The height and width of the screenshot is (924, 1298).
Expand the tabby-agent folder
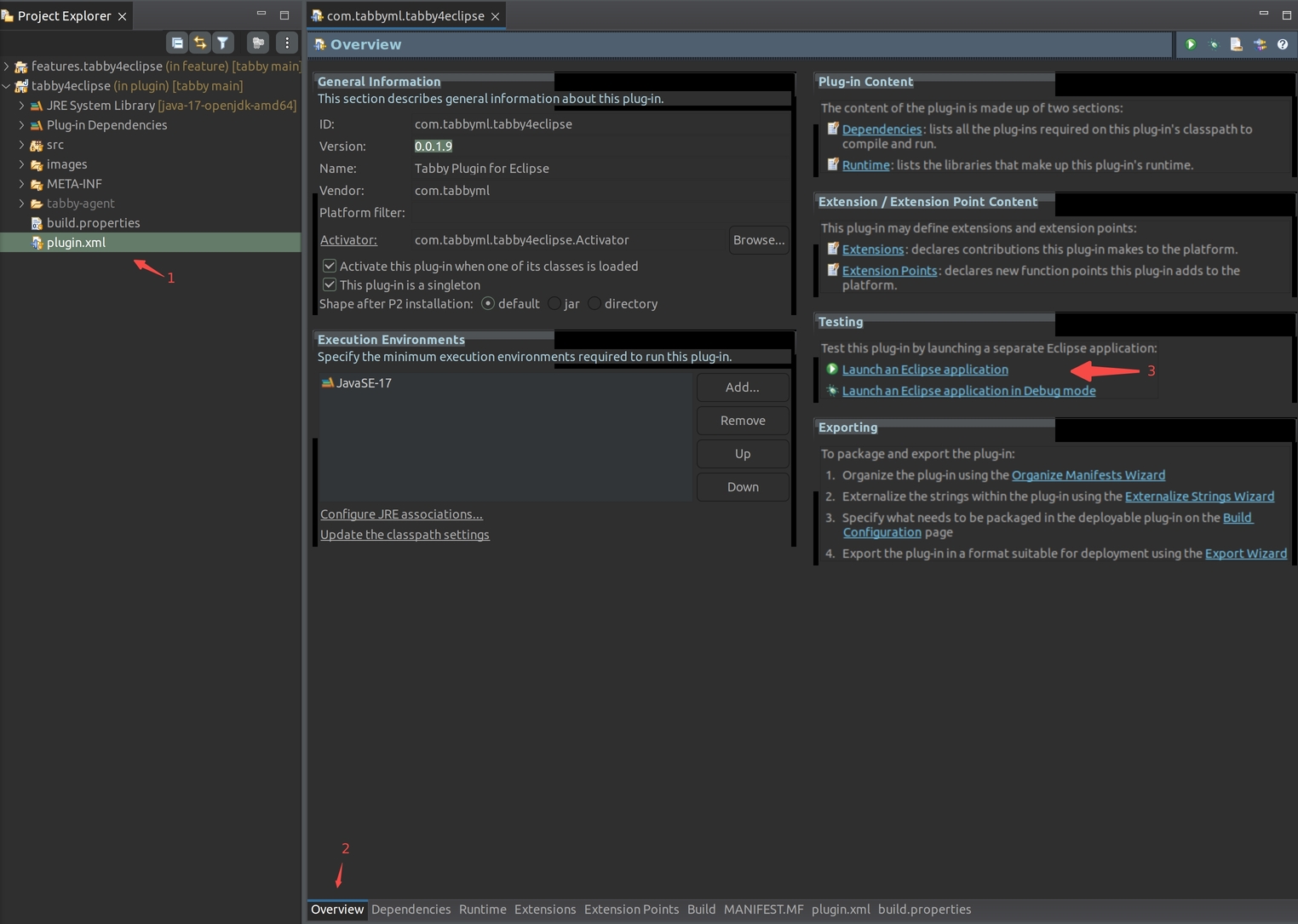(21, 203)
